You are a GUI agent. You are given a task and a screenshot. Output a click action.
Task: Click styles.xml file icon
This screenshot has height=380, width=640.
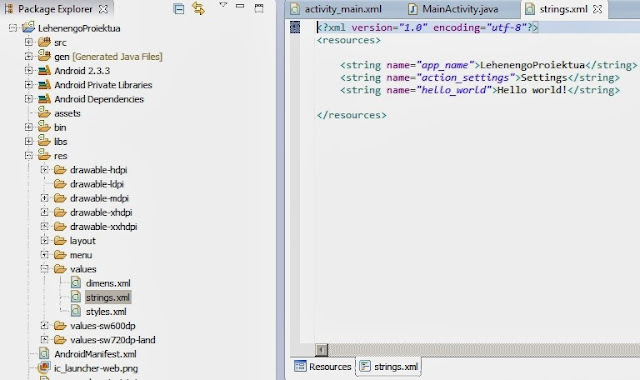[x=76, y=311]
